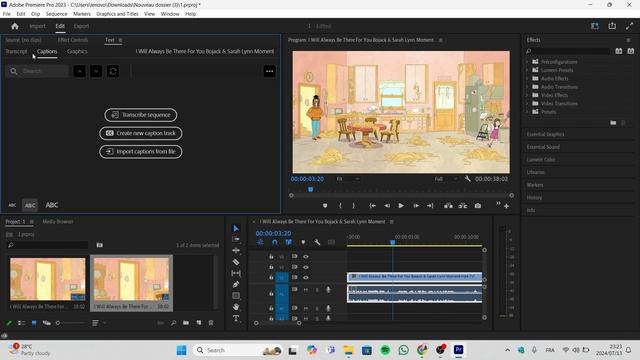Toggle the V1 track eye visibility

[306, 278]
